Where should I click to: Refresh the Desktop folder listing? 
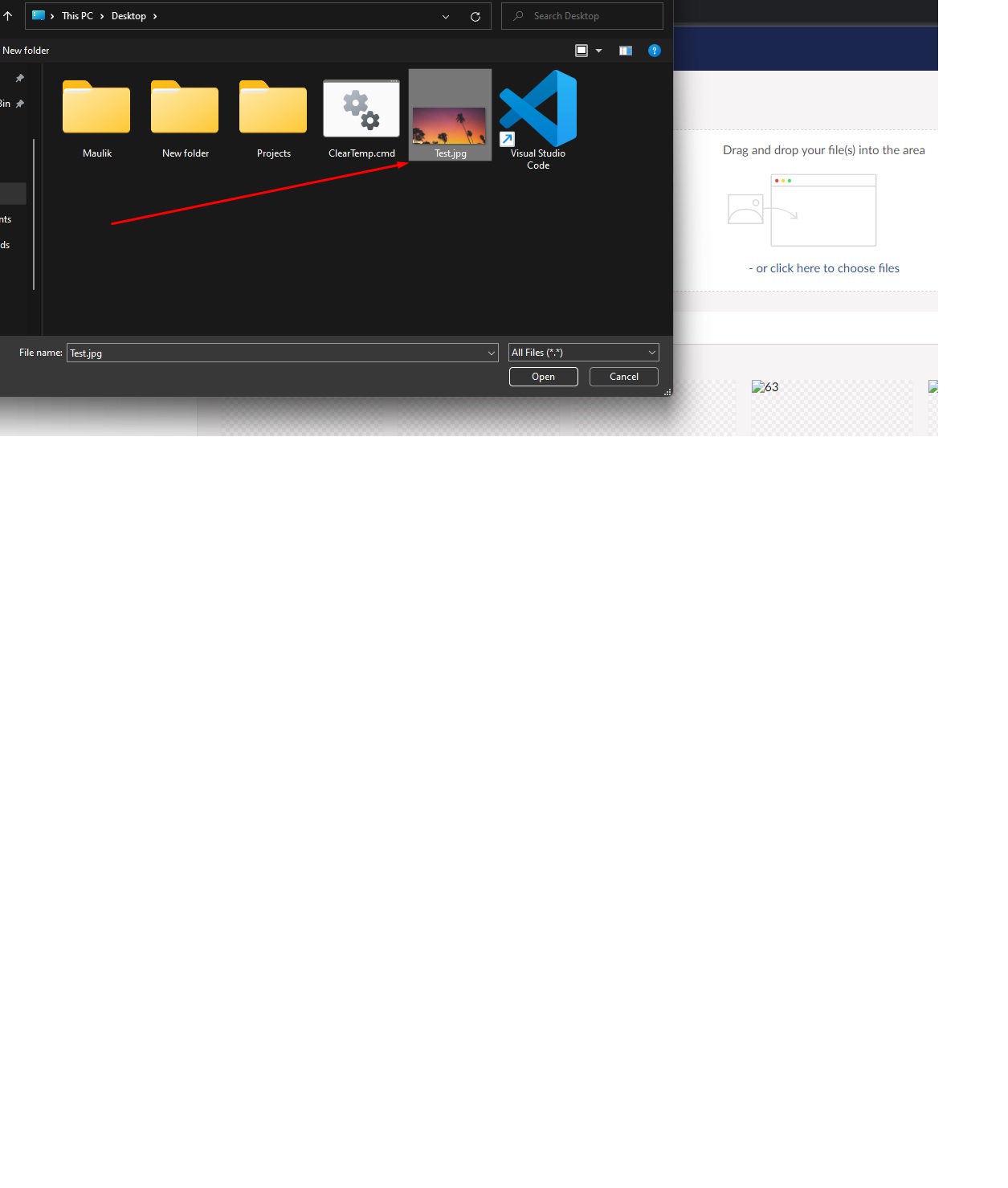(475, 17)
